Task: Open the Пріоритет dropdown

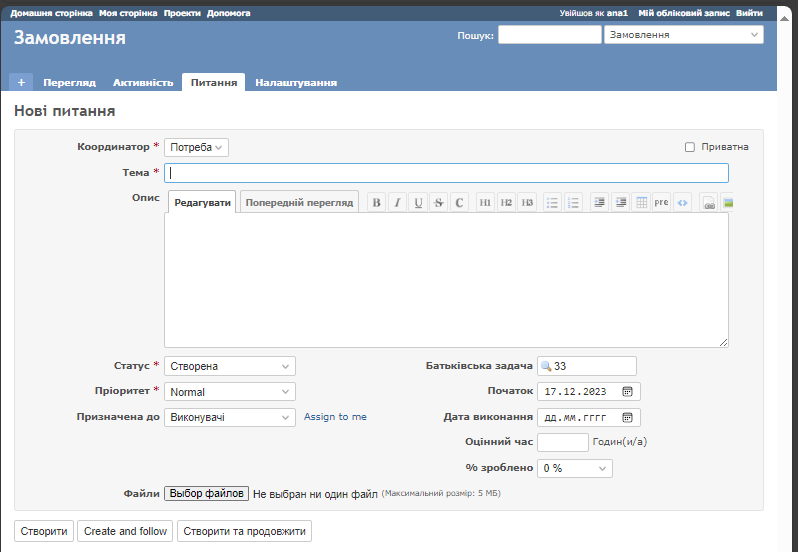Action: [229, 392]
